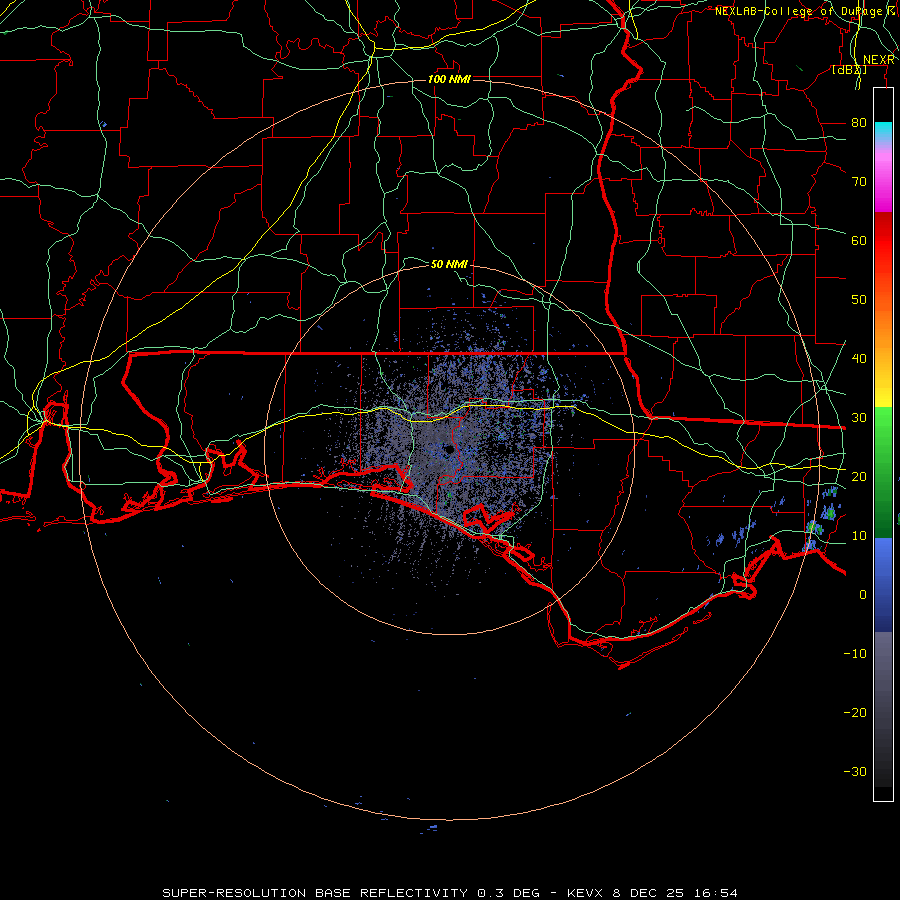Image resolution: width=900 pixels, height=900 pixels.
Task: Click the "[dBZ]" units label
Action: click(x=849, y=70)
